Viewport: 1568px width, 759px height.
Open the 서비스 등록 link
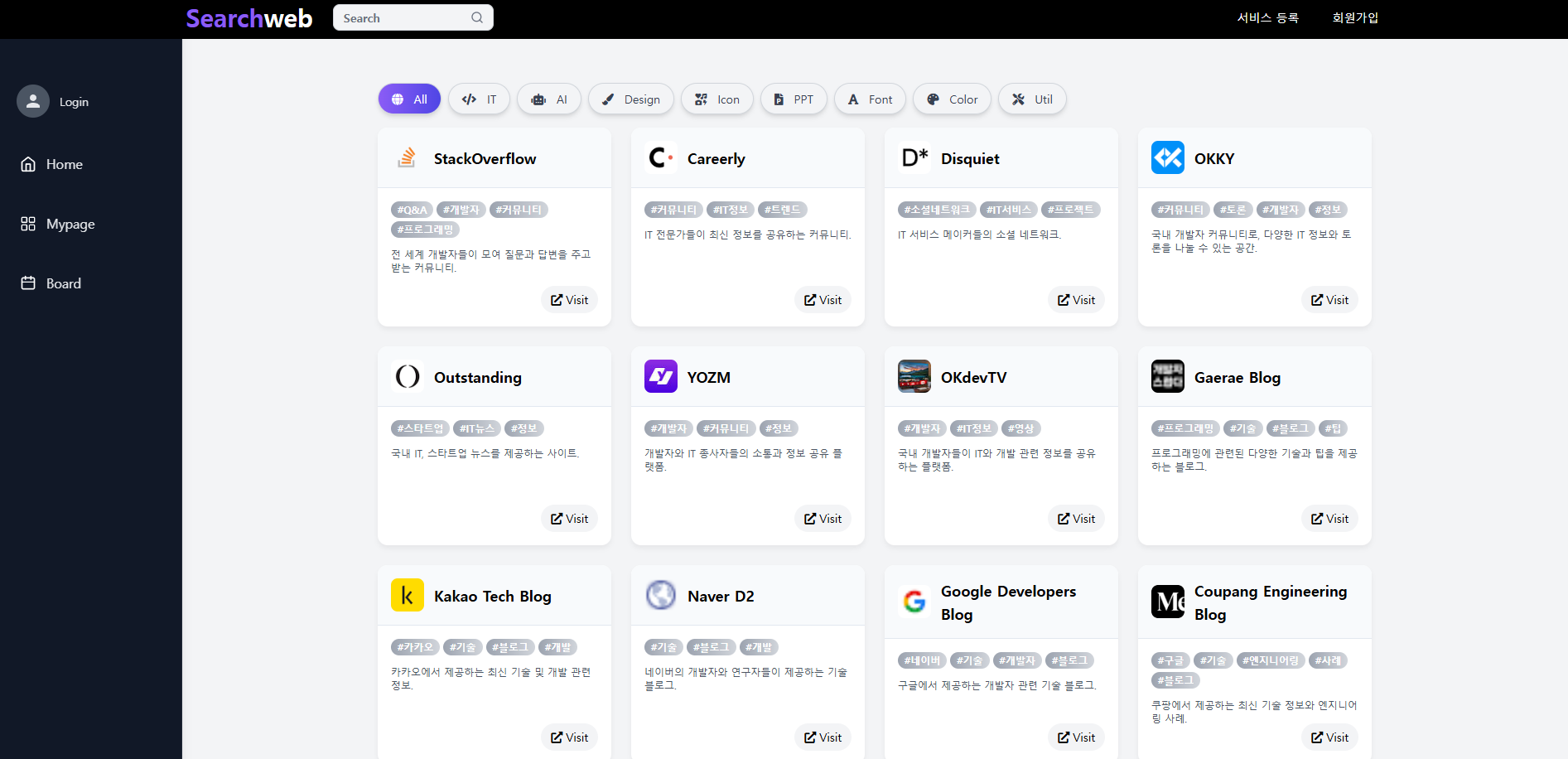coord(1267,17)
